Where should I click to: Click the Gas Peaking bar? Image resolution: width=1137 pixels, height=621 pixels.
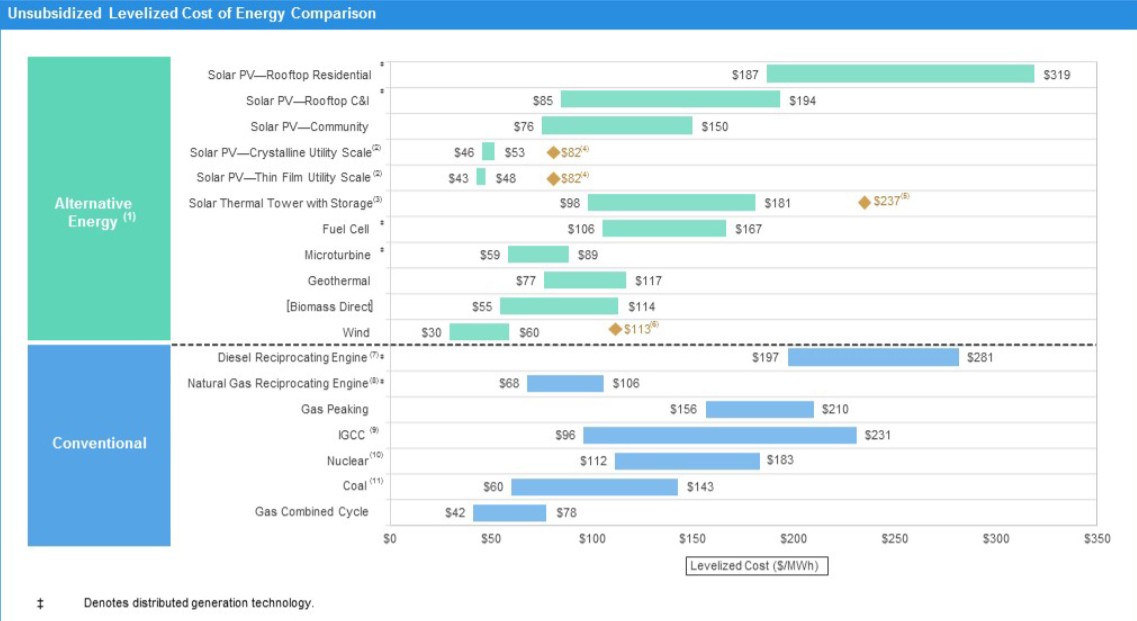760,410
